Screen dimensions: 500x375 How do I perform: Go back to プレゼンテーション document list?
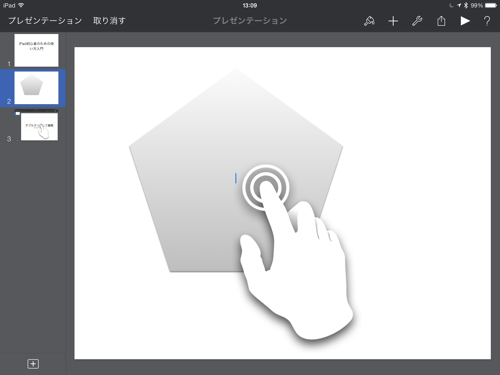(45, 21)
